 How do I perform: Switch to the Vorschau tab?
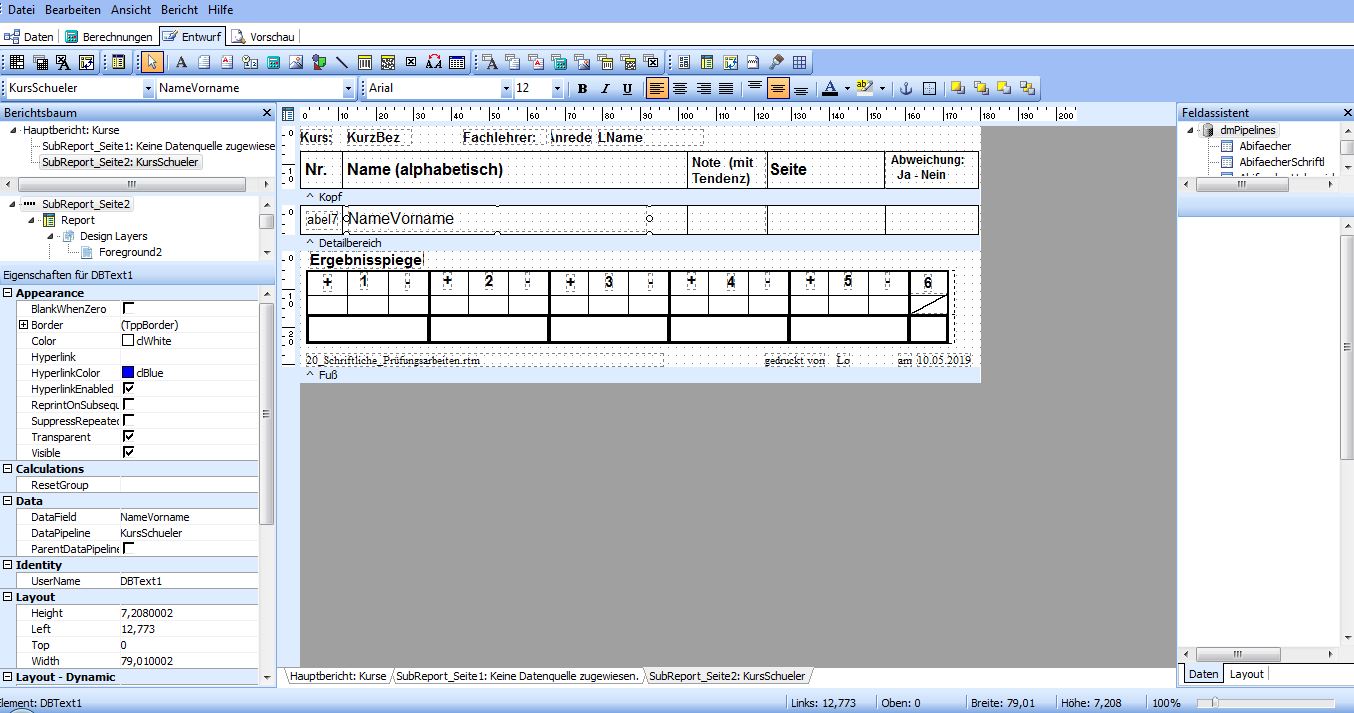pos(264,37)
